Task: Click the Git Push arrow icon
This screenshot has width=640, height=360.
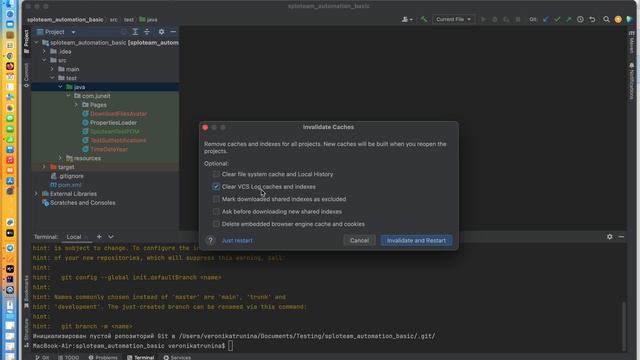Action: [x=569, y=19]
